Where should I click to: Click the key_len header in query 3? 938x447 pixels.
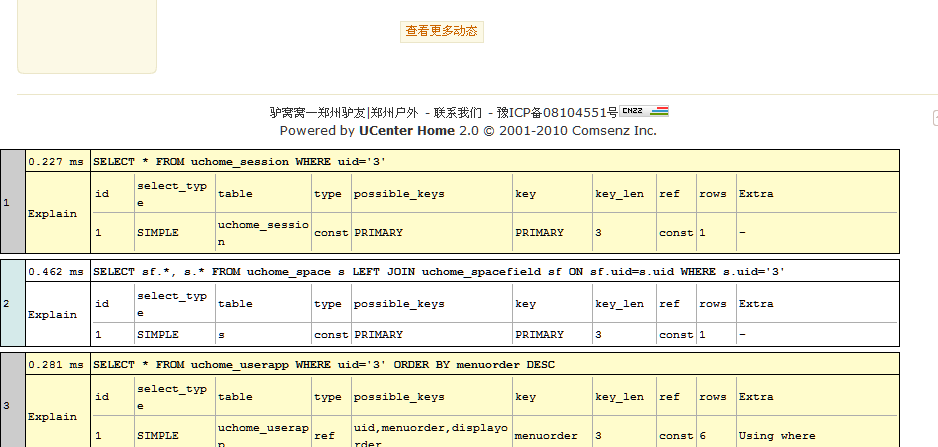[x=619, y=397]
